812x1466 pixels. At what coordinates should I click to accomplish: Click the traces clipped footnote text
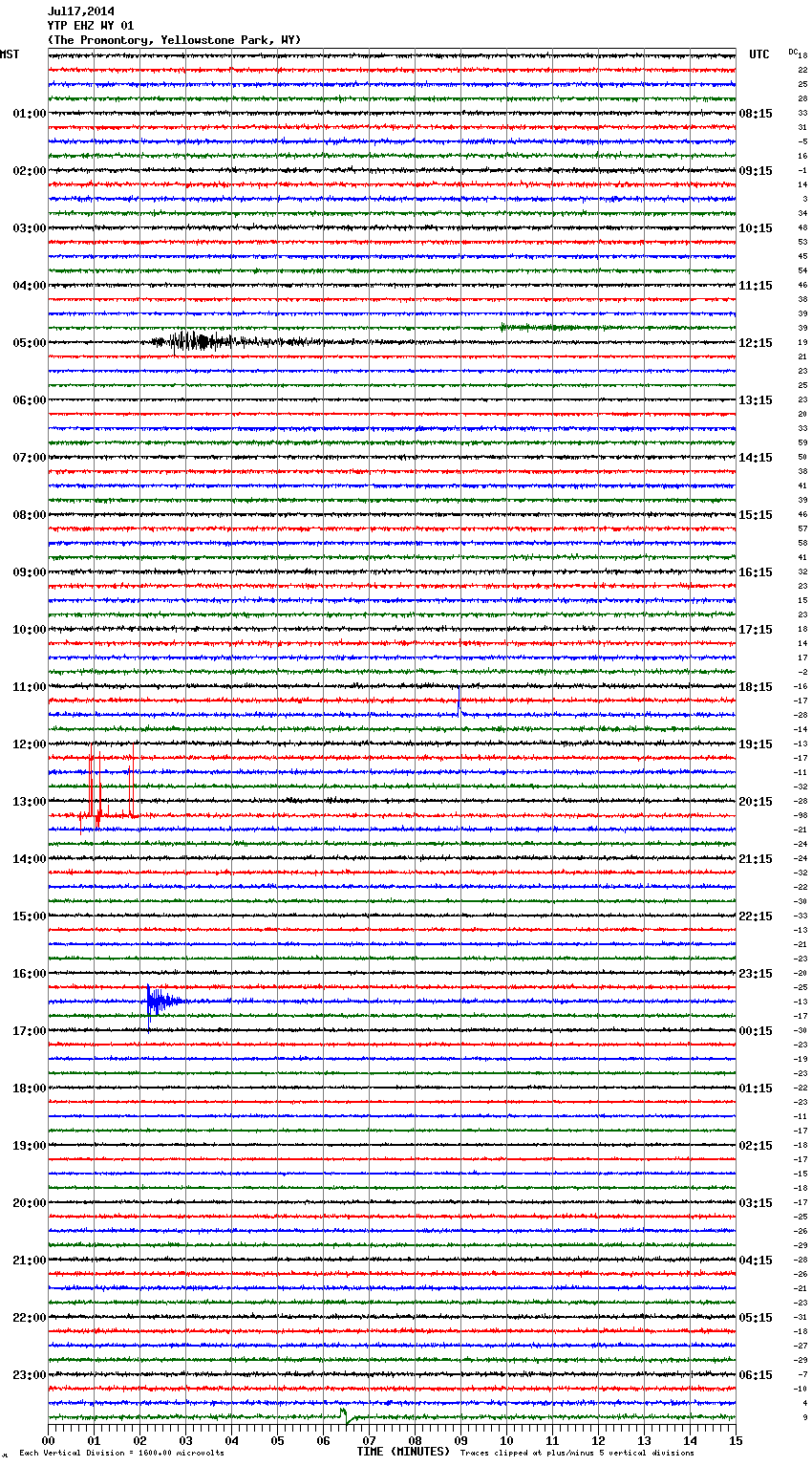577,1453
